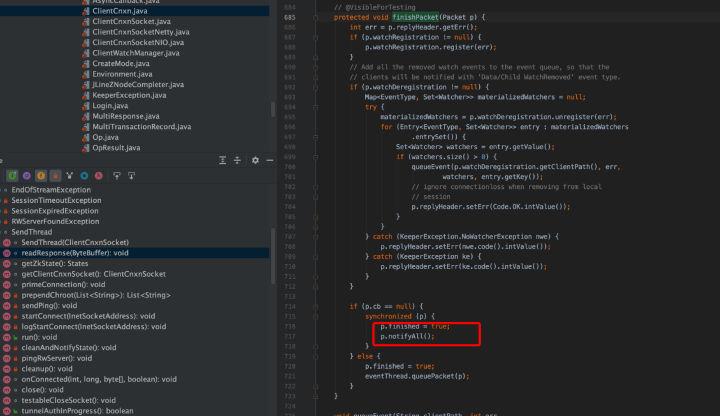Image resolution: width=720 pixels, height=416 pixels.
Task: Select KeeperException.java in file list
Action: (x=132, y=95)
